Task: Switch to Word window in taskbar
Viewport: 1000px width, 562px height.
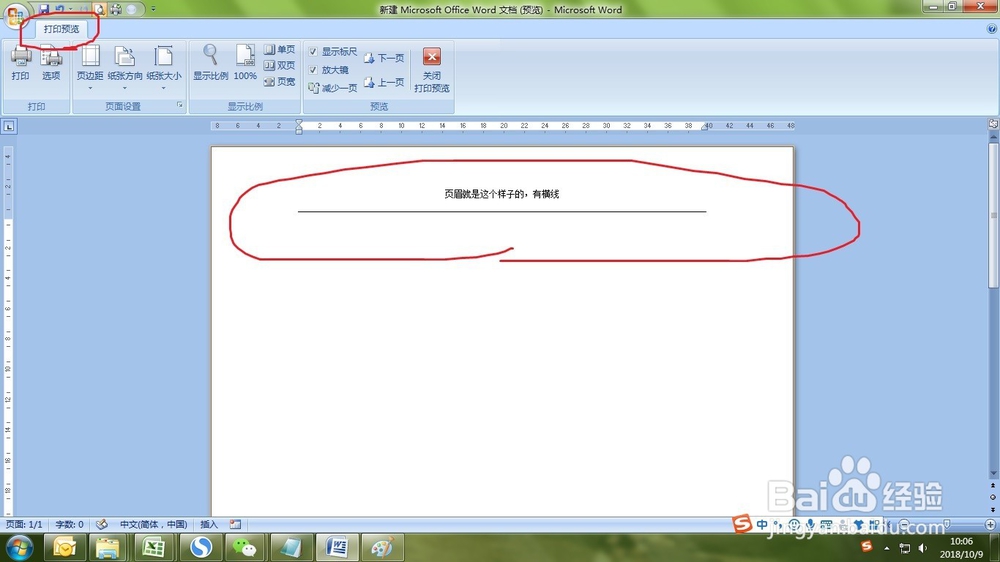Action: point(336,548)
